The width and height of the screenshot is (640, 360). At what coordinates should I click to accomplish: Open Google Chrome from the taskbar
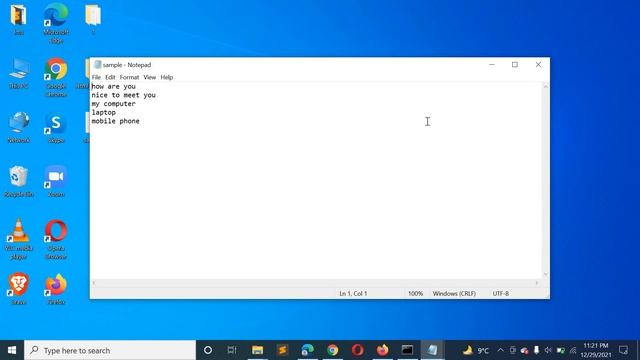[333, 350]
